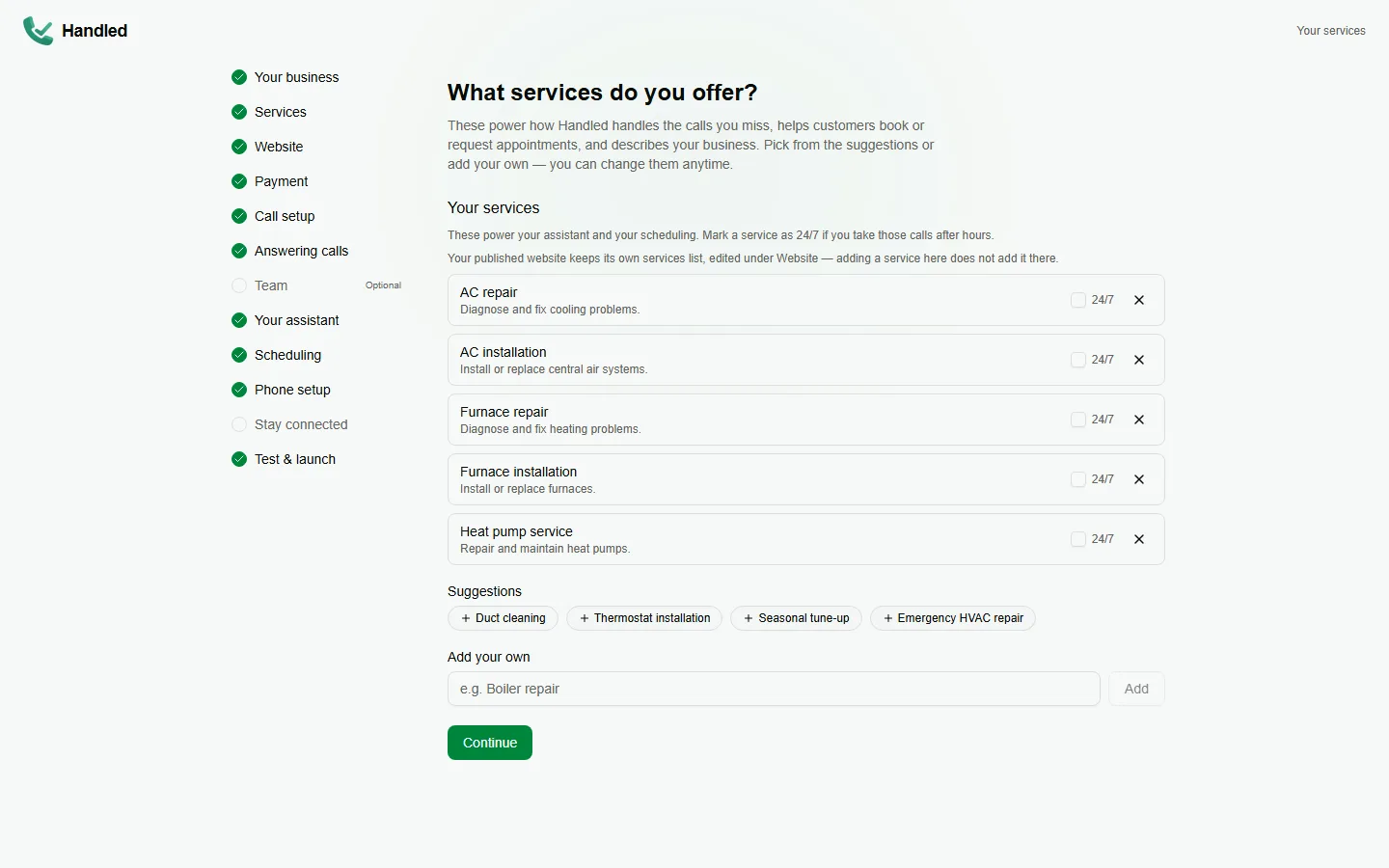
Task: Click green checkmark icon beside Payment
Action: click(239, 181)
